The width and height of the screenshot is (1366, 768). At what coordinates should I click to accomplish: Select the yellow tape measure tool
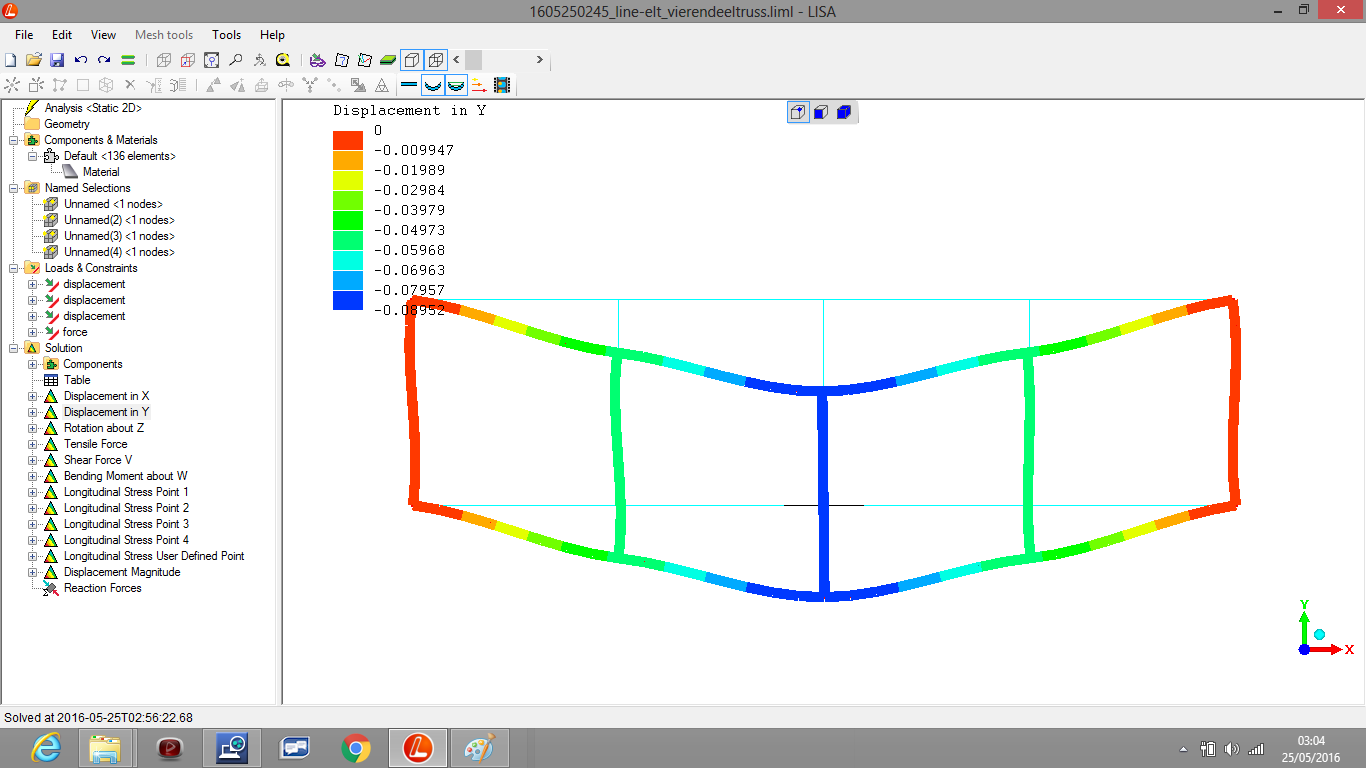tap(283, 60)
